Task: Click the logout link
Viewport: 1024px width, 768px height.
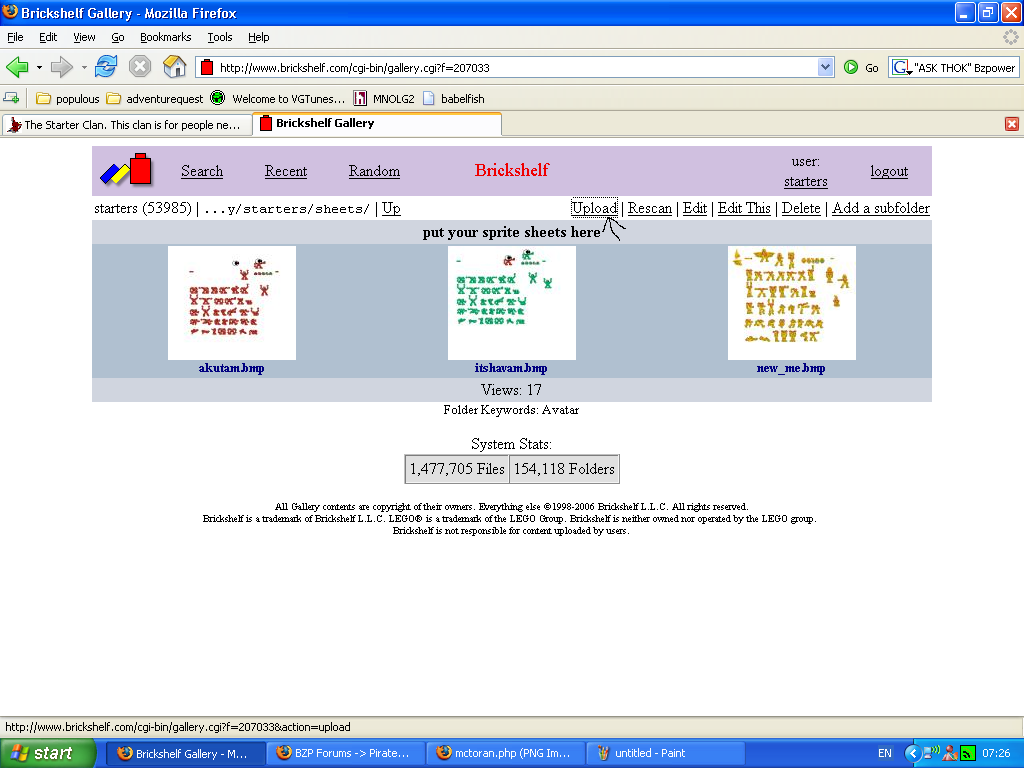Action: coord(889,171)
